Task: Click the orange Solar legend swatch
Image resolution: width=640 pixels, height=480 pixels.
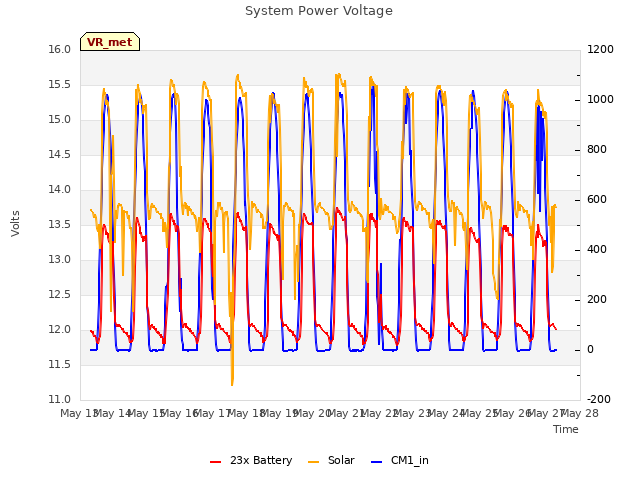Action: (x=313, y=462)
